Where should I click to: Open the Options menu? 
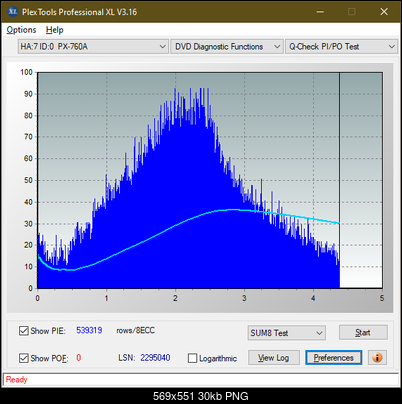click(21, 30)
